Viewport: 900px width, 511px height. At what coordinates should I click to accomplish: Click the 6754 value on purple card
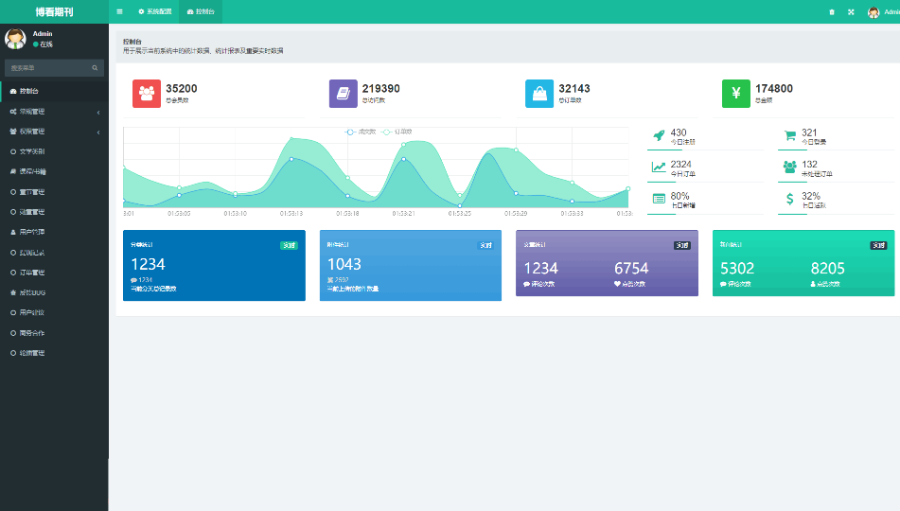[x=631, y=268]
